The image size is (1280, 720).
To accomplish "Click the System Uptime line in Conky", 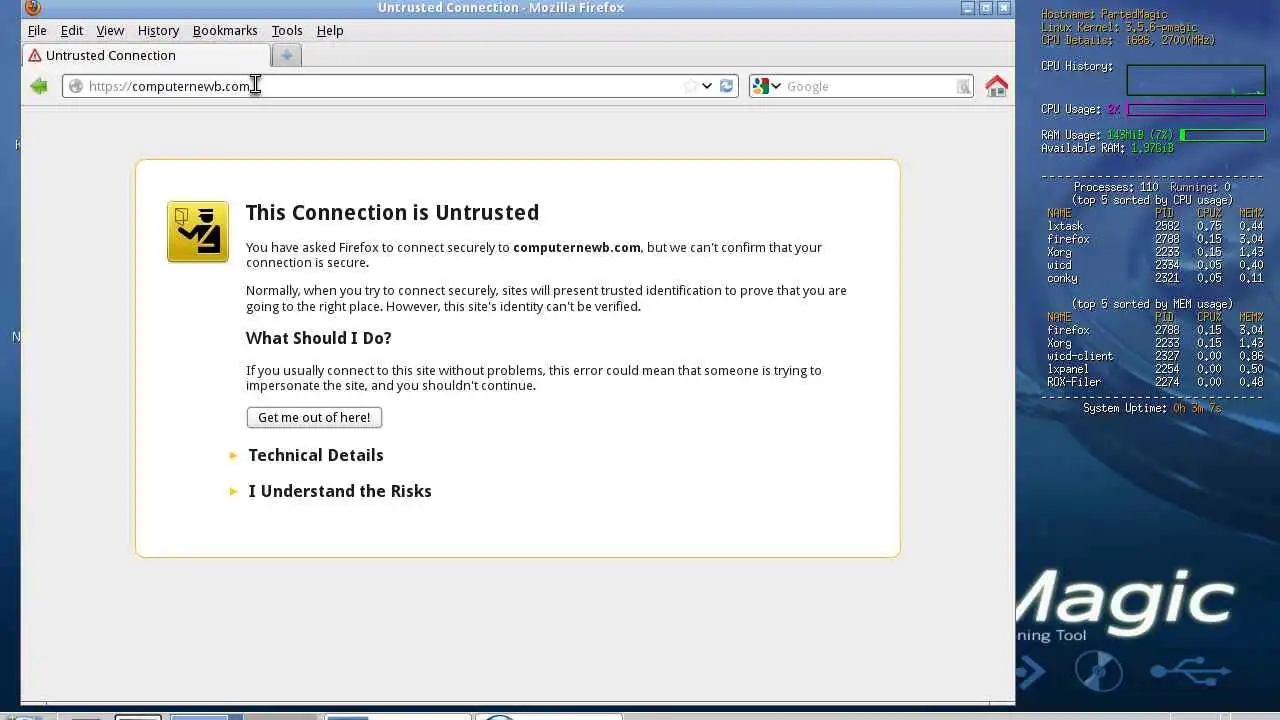I will (x=1152, y=408).
